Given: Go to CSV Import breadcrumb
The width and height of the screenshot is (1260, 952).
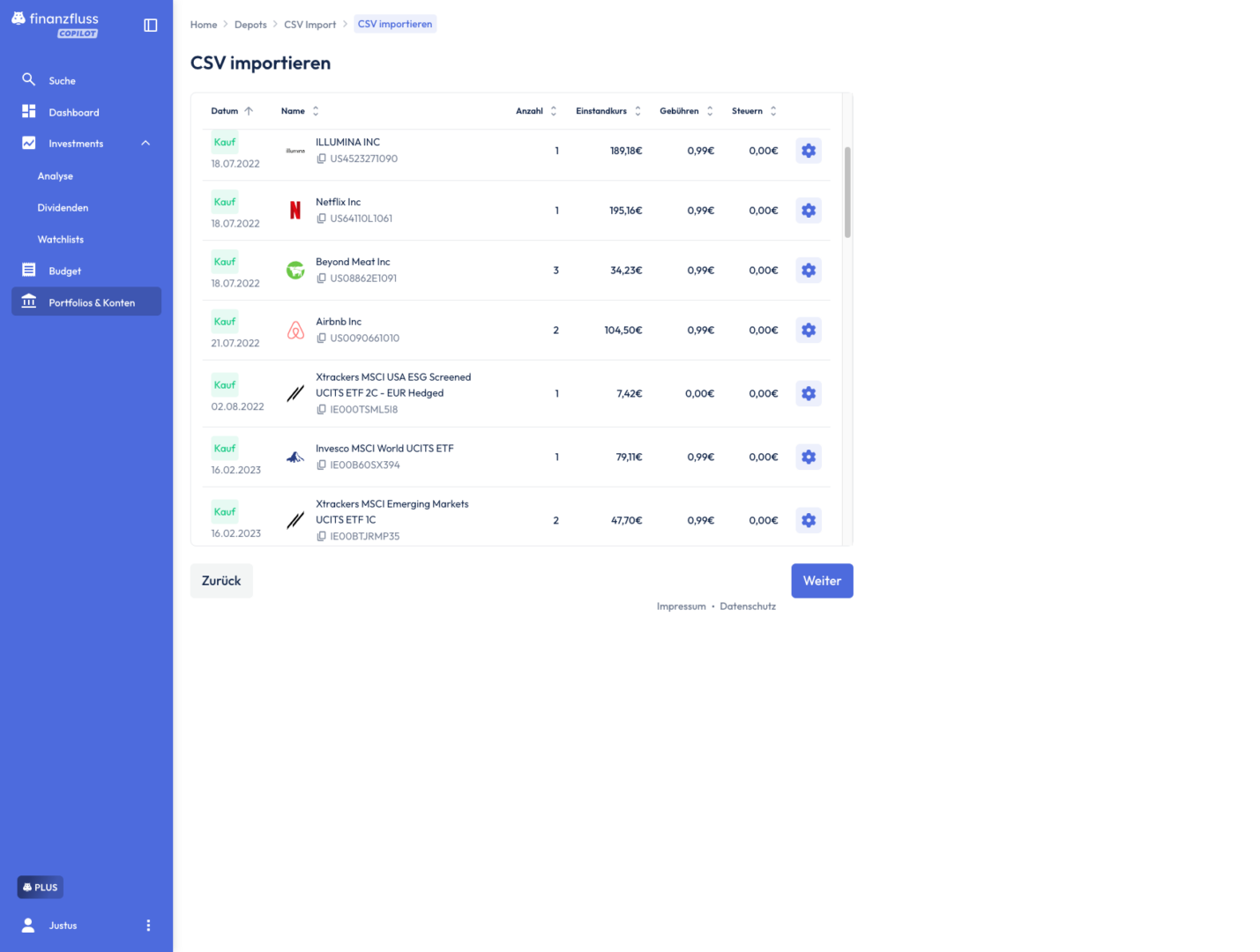Looking at the screenshot, I should [x=309, y=25].
